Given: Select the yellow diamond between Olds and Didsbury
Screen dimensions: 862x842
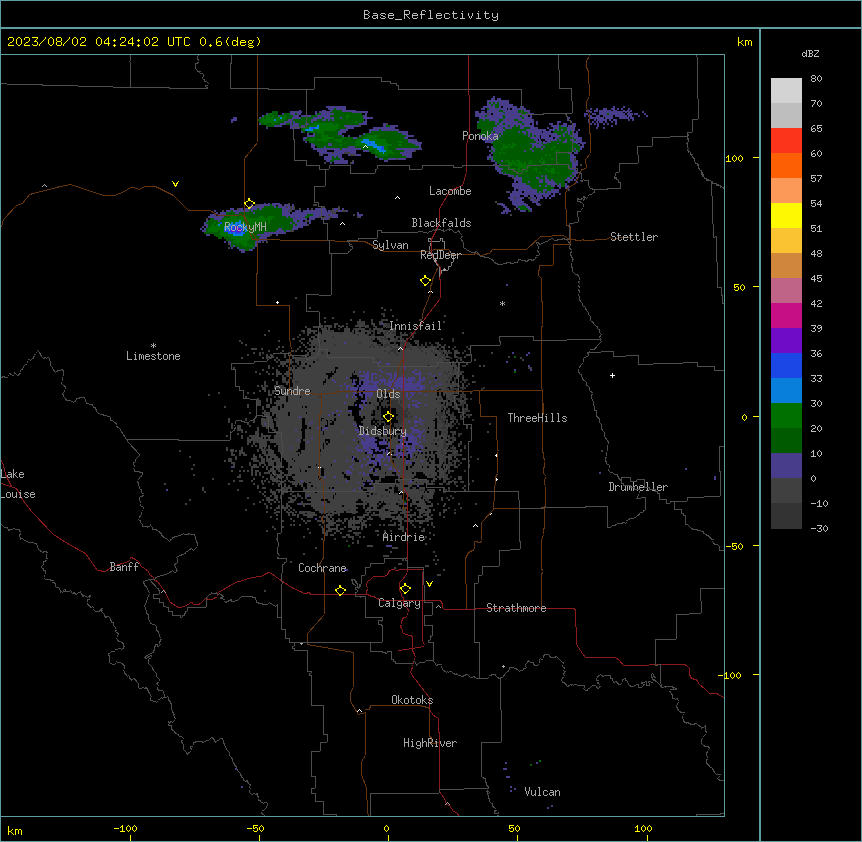Looking at the screenshot, I should pyautogui.click(x=388, y=417).
